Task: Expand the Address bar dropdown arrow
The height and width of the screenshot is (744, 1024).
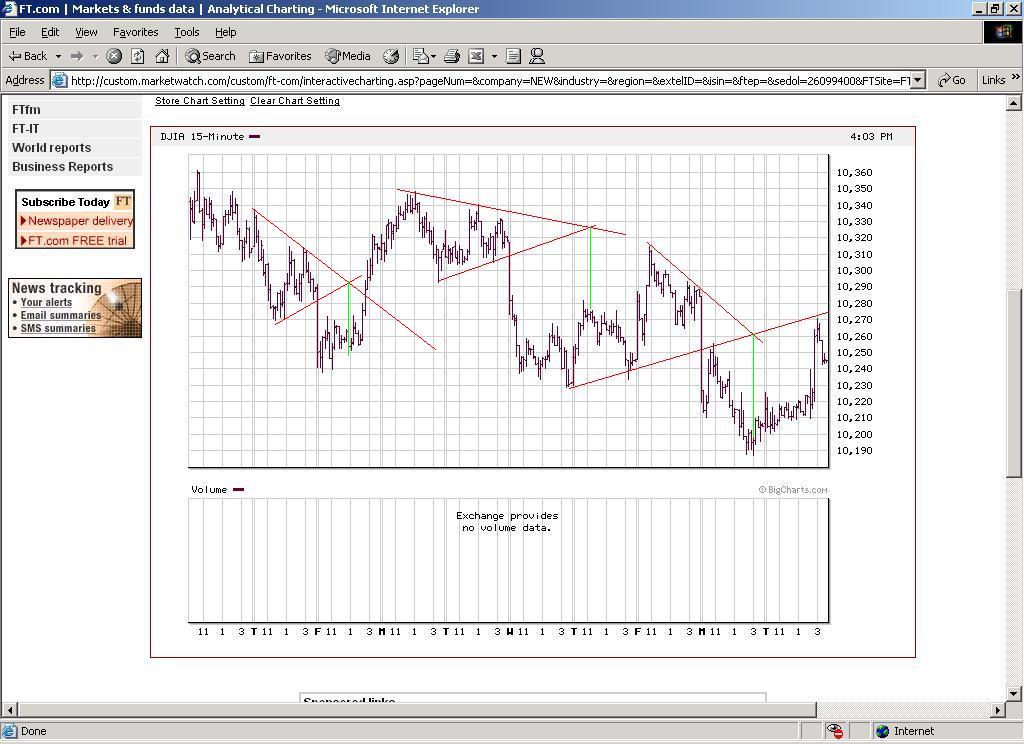Action: [918, 80]
